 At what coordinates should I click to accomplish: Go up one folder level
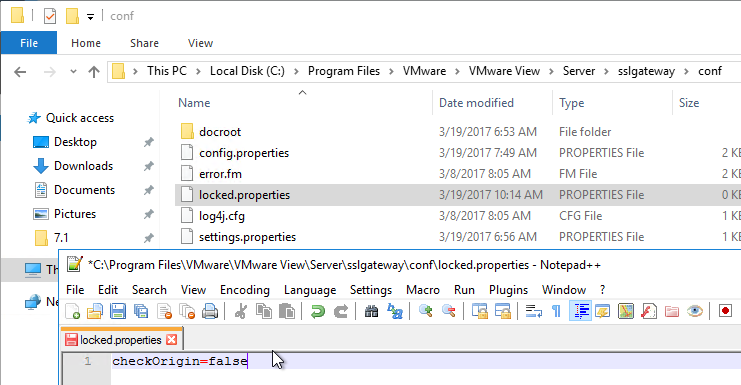(94, 72)
